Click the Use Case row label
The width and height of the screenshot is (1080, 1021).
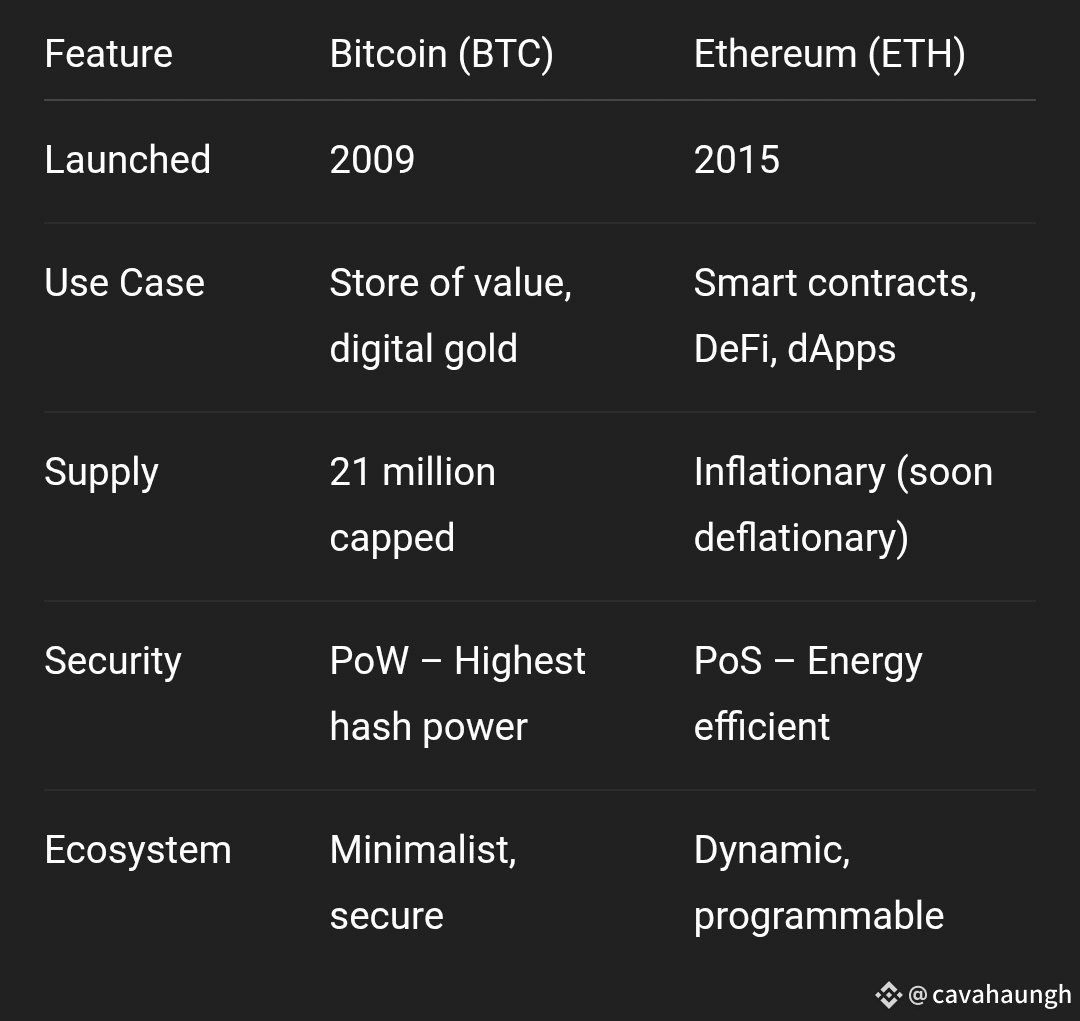[x=125, y=282]
